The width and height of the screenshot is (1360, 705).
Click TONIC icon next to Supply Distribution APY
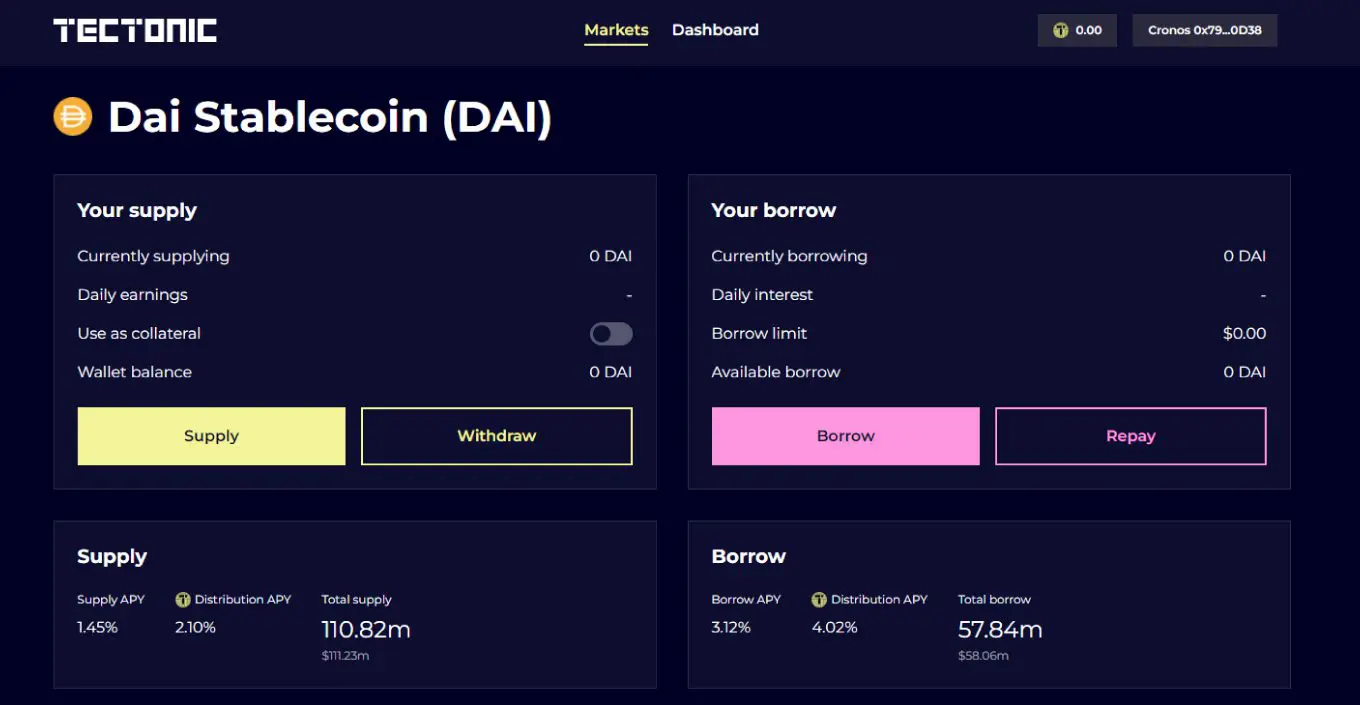(183, 600)
